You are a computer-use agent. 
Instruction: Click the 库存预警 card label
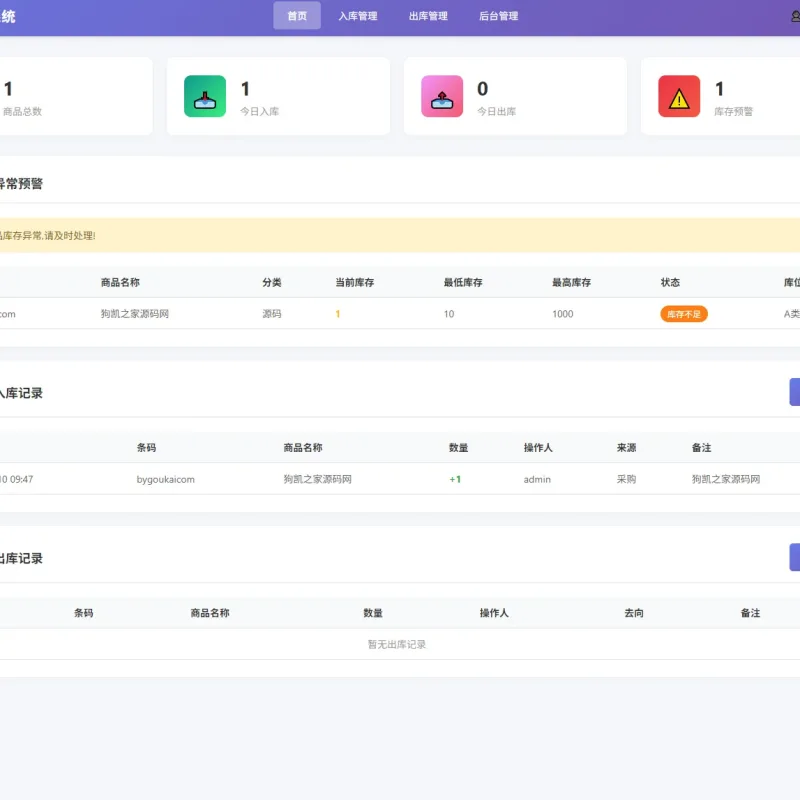coord(734,111)
